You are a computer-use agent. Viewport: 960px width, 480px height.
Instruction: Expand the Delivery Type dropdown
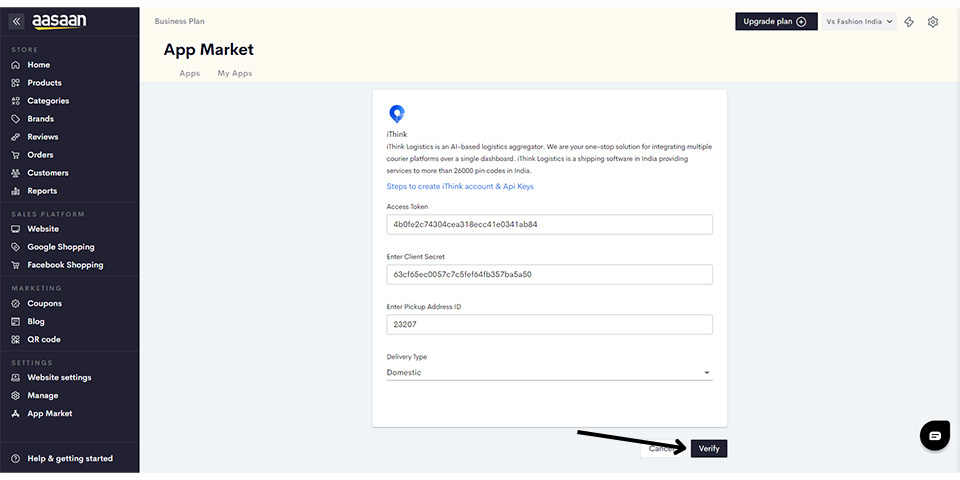549,372
